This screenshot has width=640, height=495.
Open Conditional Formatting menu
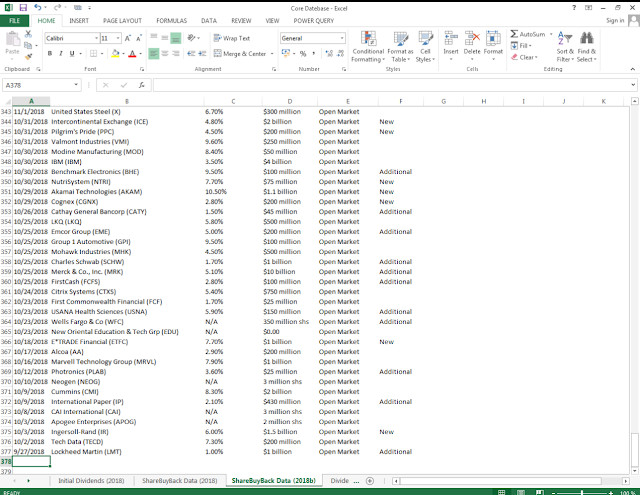coord(368,47)
